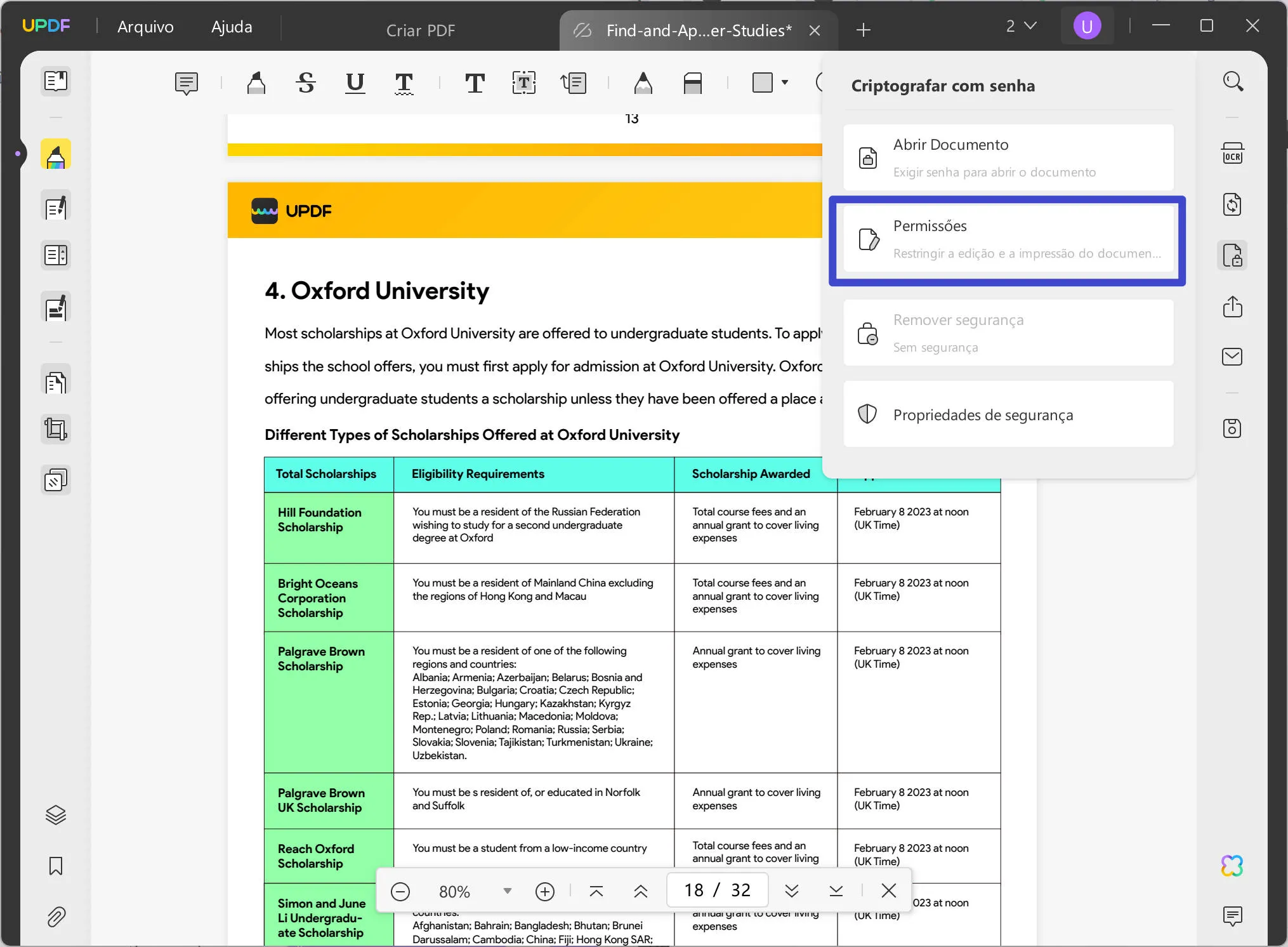Select the highlighter marker tool
Viewport: 1288px width, 947px height.
tap(256, 83)
